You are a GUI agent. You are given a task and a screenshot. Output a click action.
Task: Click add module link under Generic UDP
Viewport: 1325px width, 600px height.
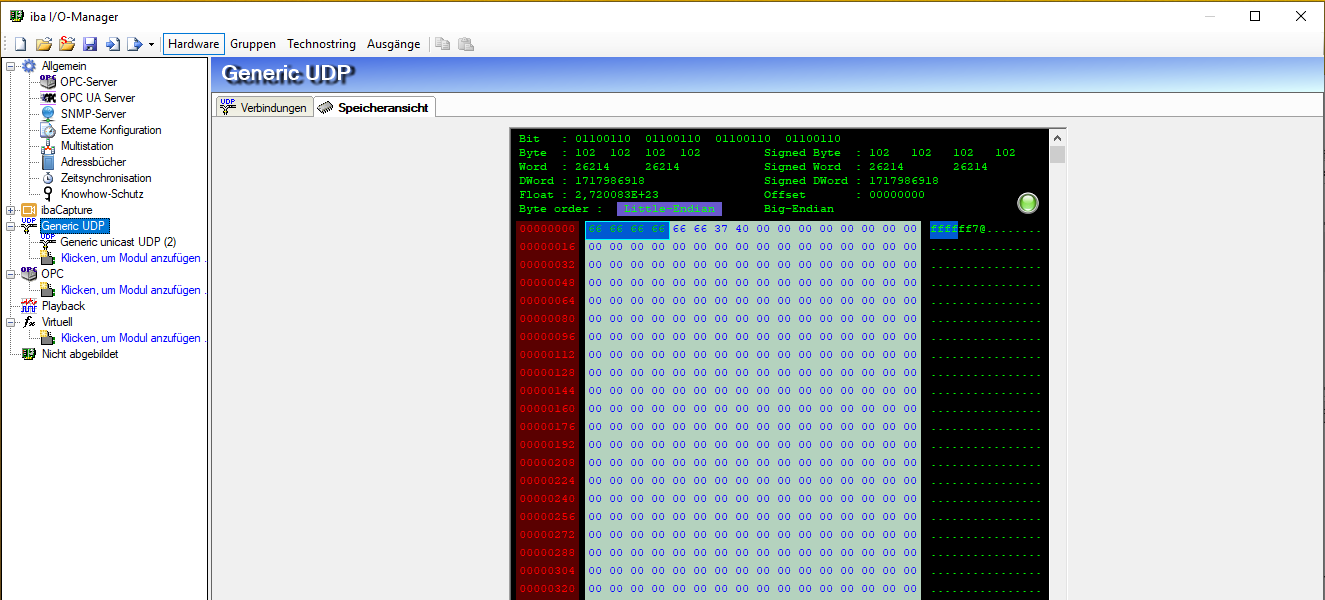point(133,258)
